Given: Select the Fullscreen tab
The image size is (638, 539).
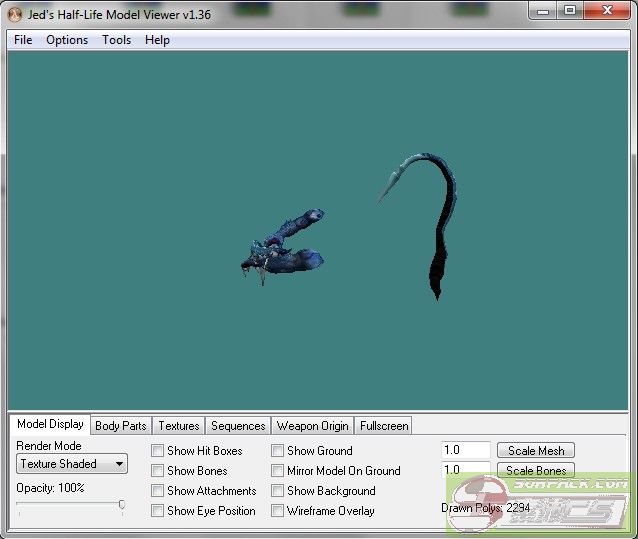Looking at the screenshot, I should tap(384, 426).
